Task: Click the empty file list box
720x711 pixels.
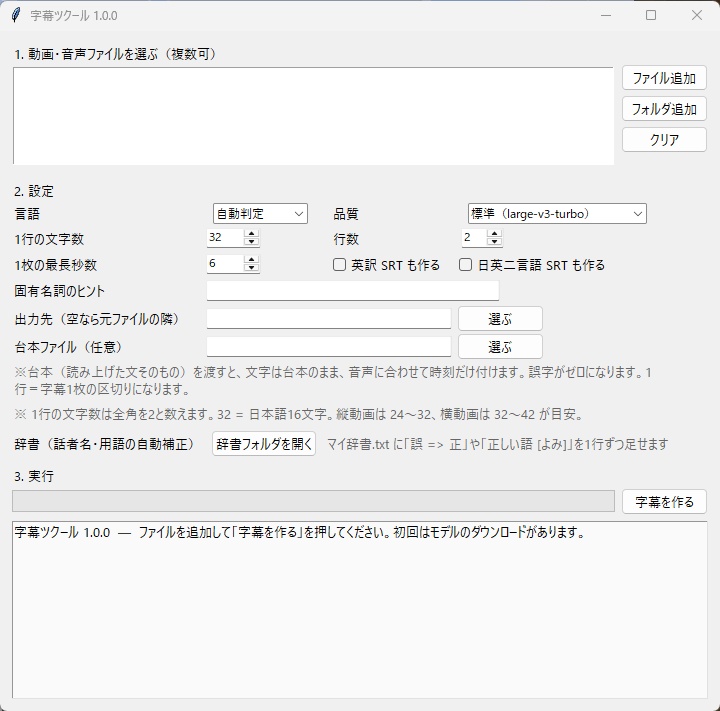Action: pyautogui.click(x=313, y=116)
